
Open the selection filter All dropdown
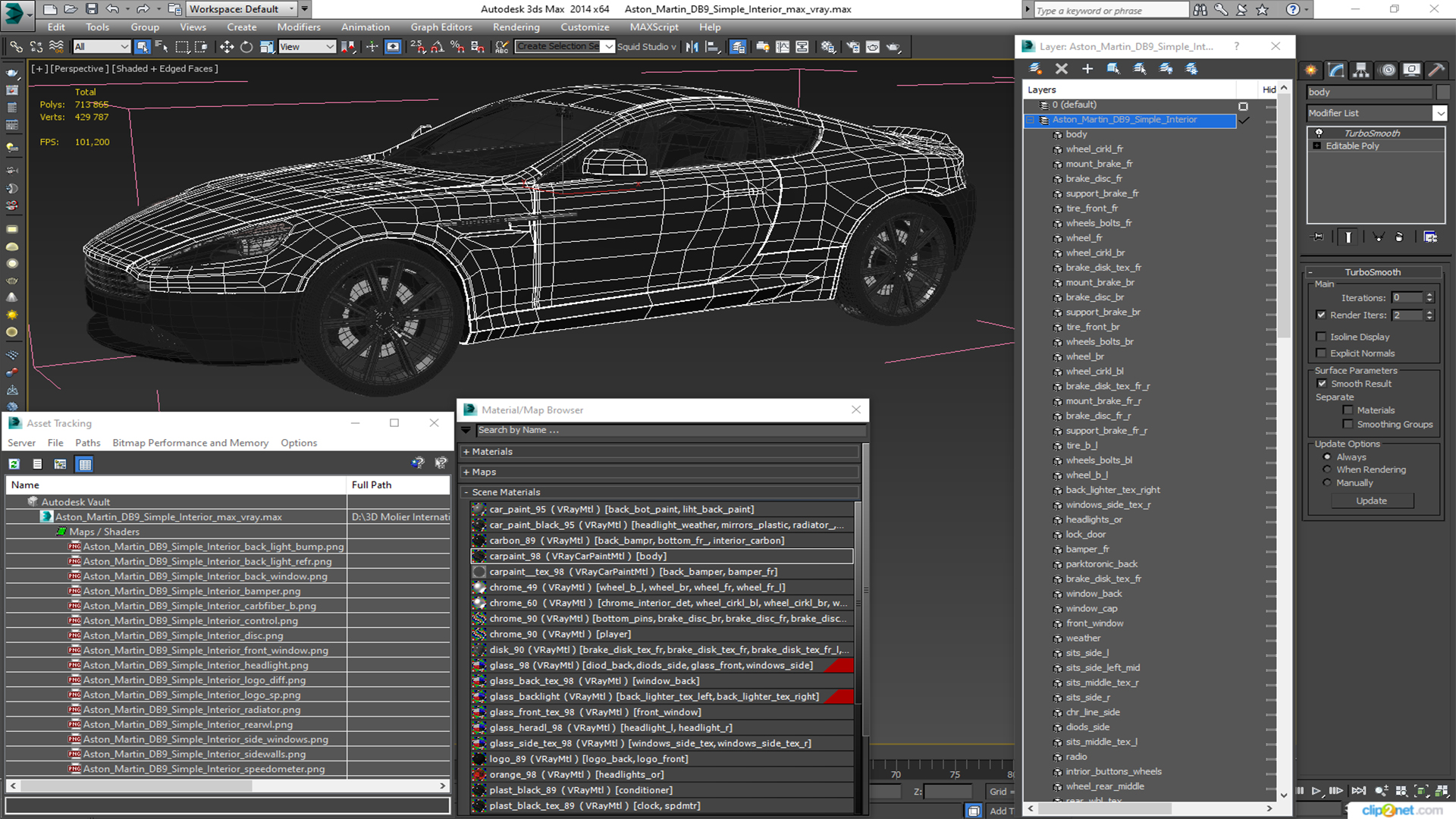102,47
